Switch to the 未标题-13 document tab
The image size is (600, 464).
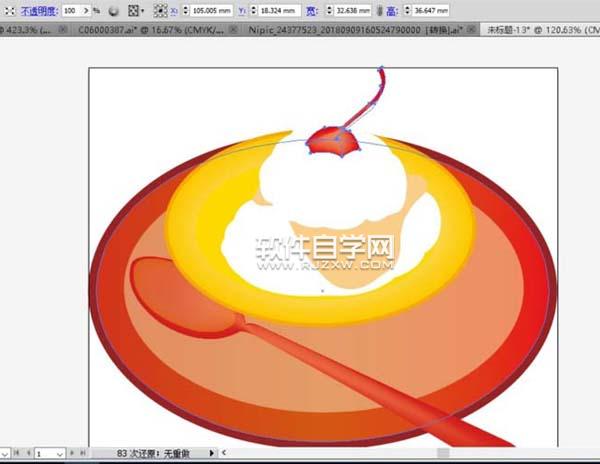point(541,30)
